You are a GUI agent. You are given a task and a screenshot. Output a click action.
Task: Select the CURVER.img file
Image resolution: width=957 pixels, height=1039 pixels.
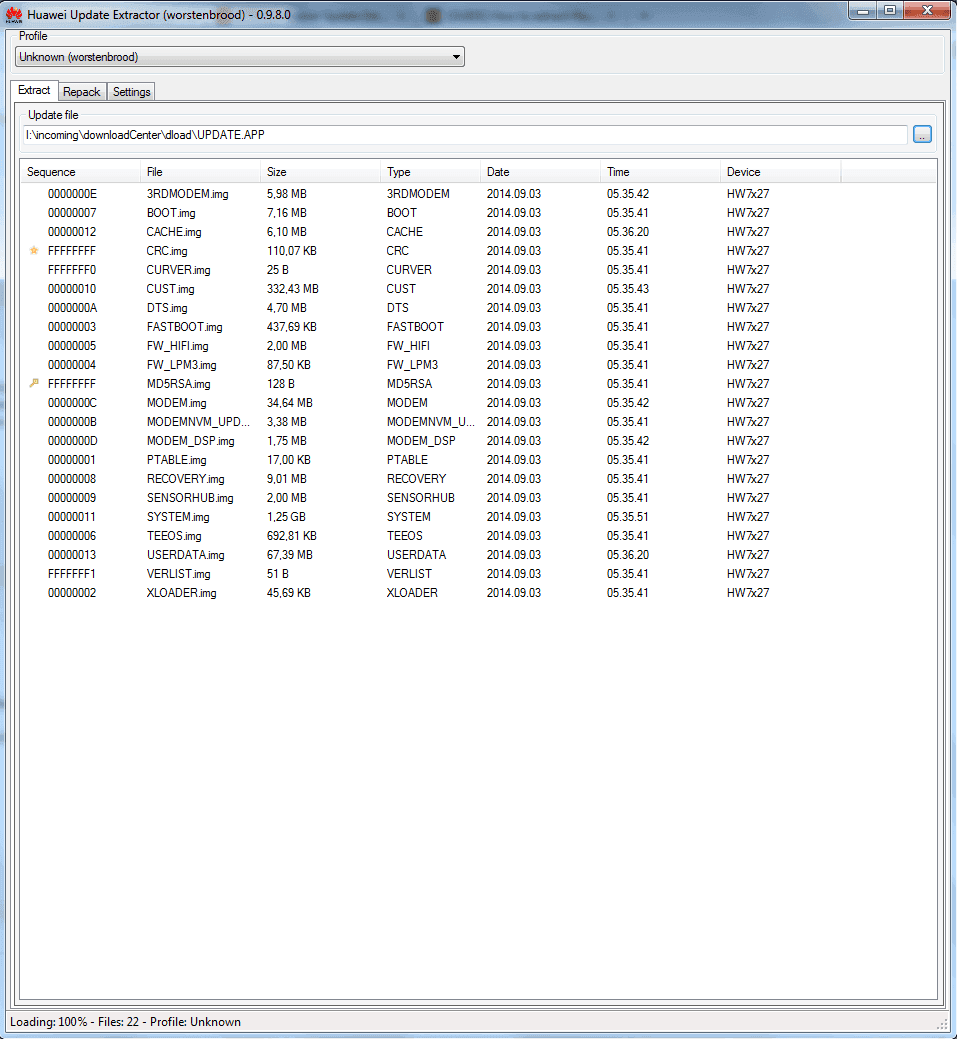click(178, 270)
